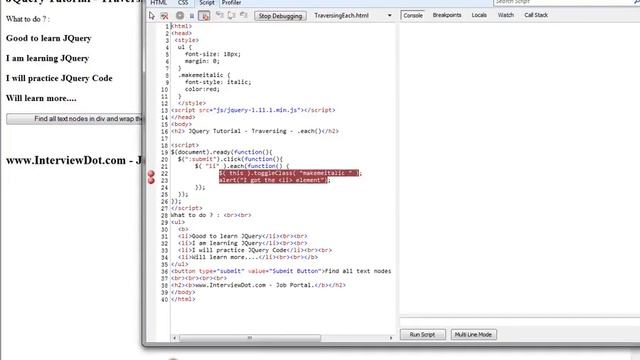Toggle the break on error icon

click(x=204, y=16)
